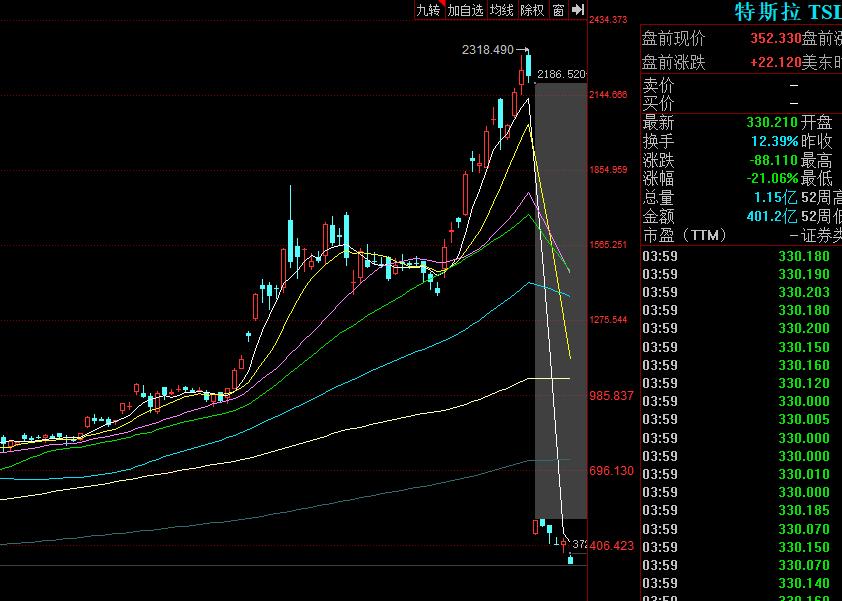Click the 涨幅 value -21.06%
The height and width of the screenshot is (601, 842).
click(772, 178)
